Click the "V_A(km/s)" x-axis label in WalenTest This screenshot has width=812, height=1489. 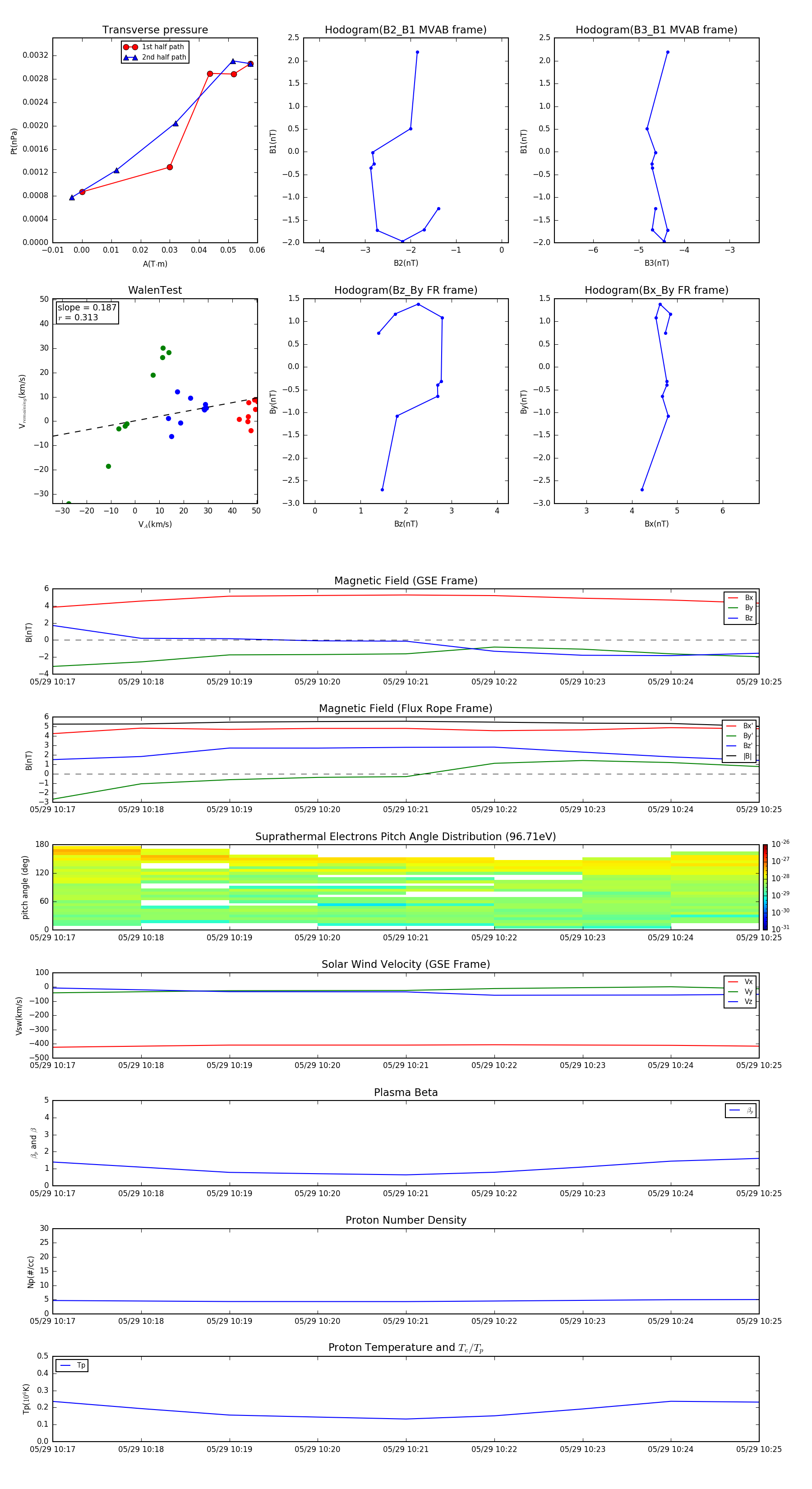click(x=155, y=524)
